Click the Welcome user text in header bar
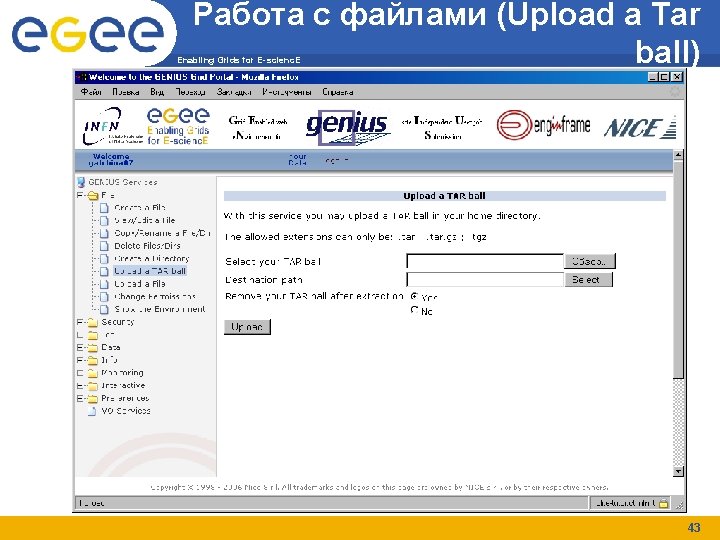Viewport: 720px width, 540px height. (111, 160)
